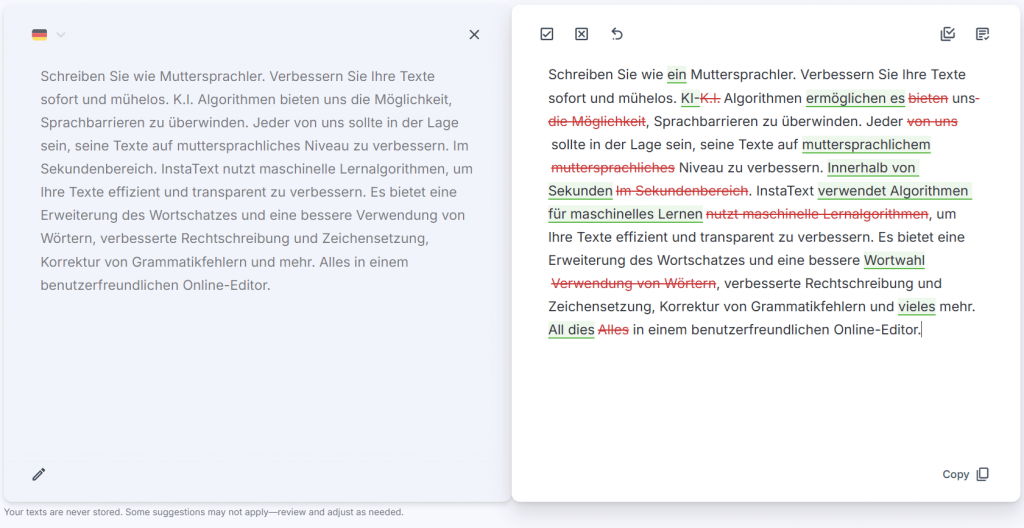The width and height of the screenshot is (1024, 528).
Task: Click inside the left source text area
Action: [257, 181]
